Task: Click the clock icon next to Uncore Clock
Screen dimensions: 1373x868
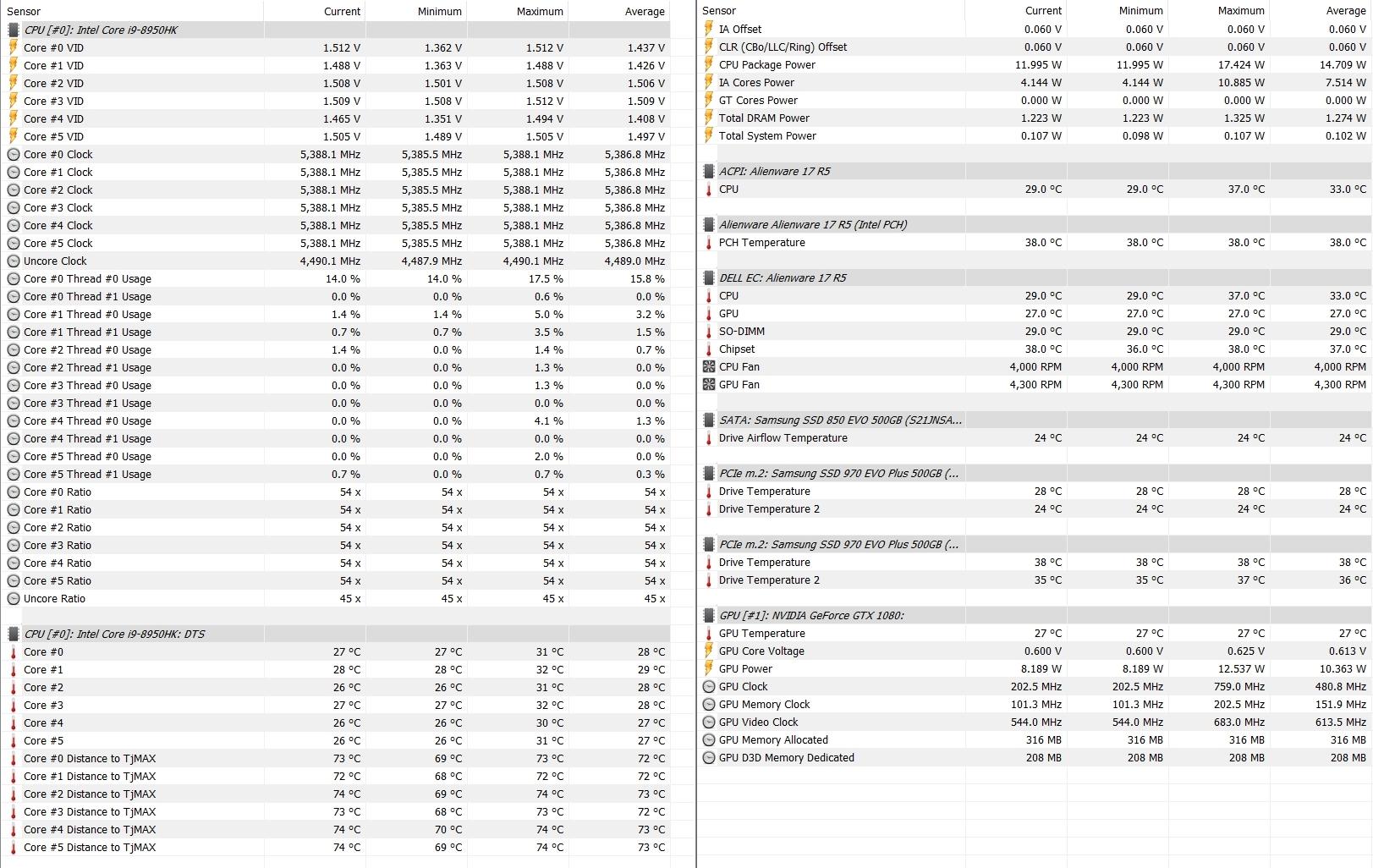Action: point(14,261)
